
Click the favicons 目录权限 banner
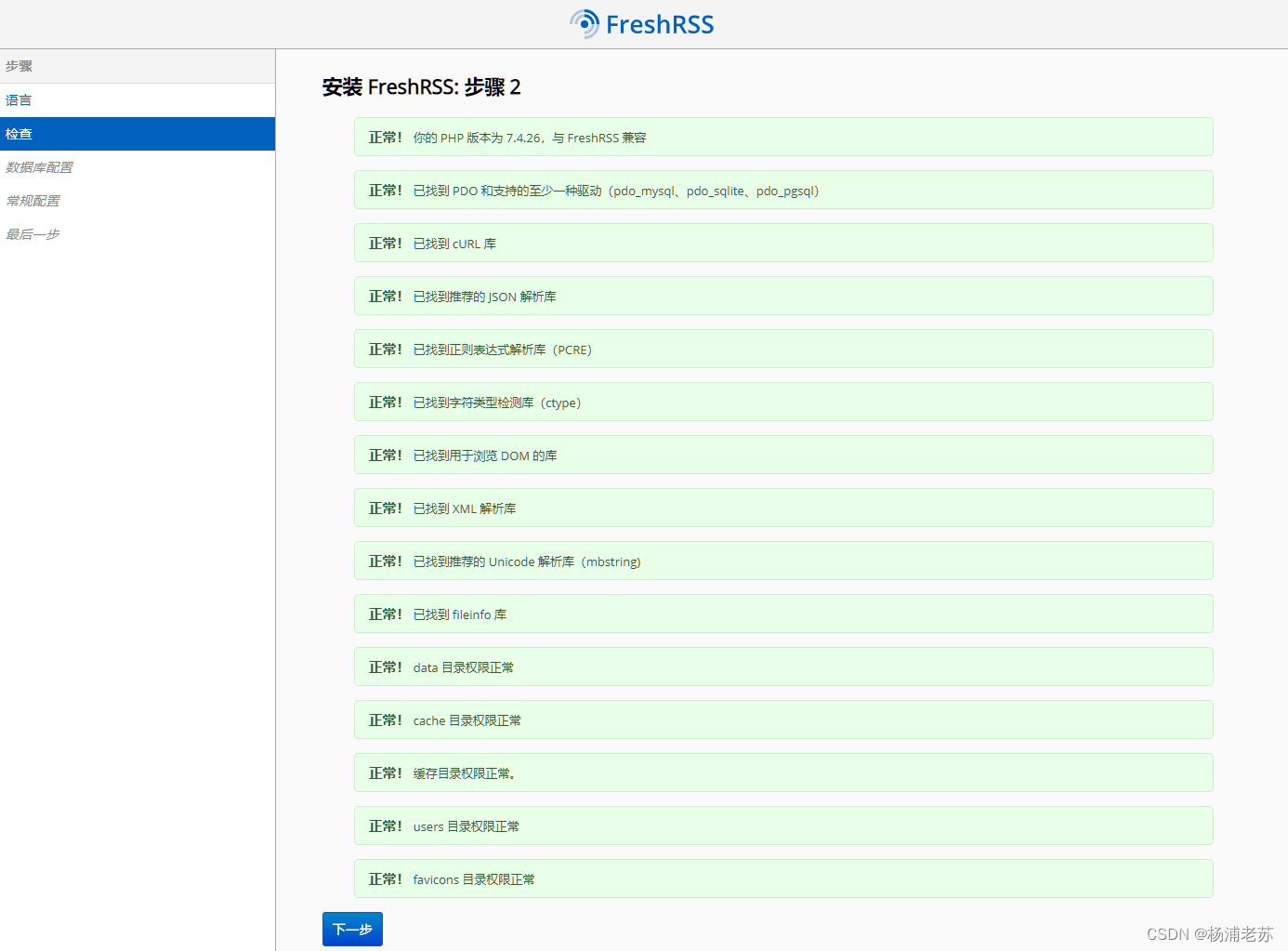783,878
